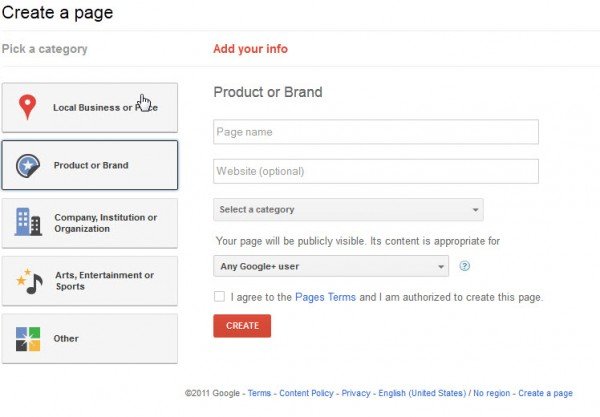The width and height of the screenshot is (600, 417).
Task: Open the Privacy footer link
Action: coord(356,393)
